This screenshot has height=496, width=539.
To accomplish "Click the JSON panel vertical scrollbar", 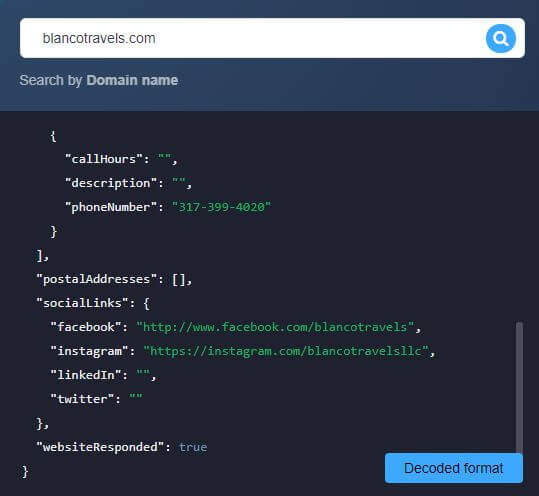I will click(x=519, y=387).
